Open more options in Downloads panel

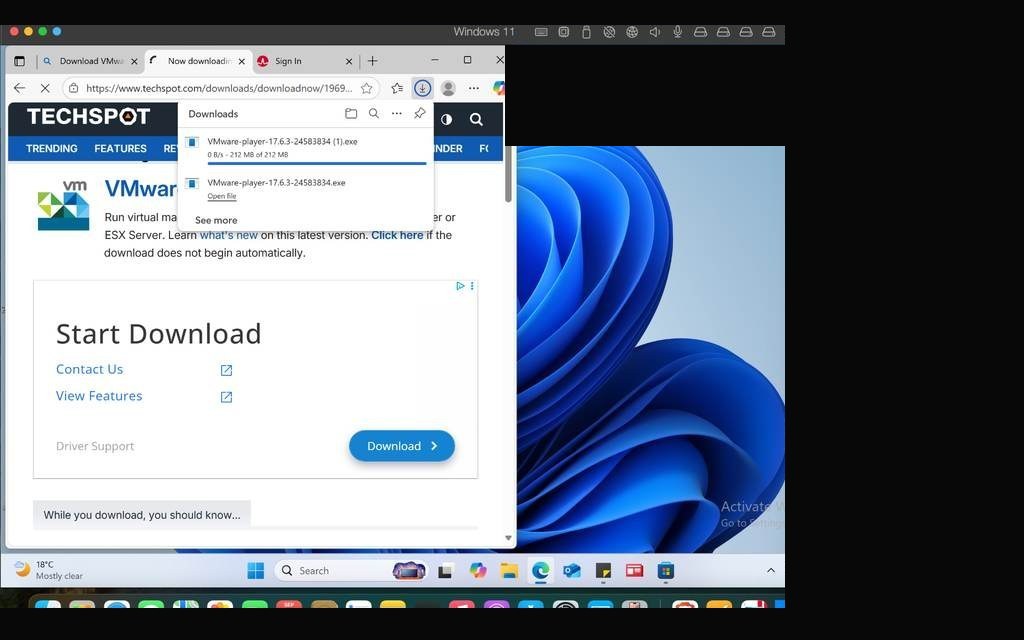click(x=396, y=114)
